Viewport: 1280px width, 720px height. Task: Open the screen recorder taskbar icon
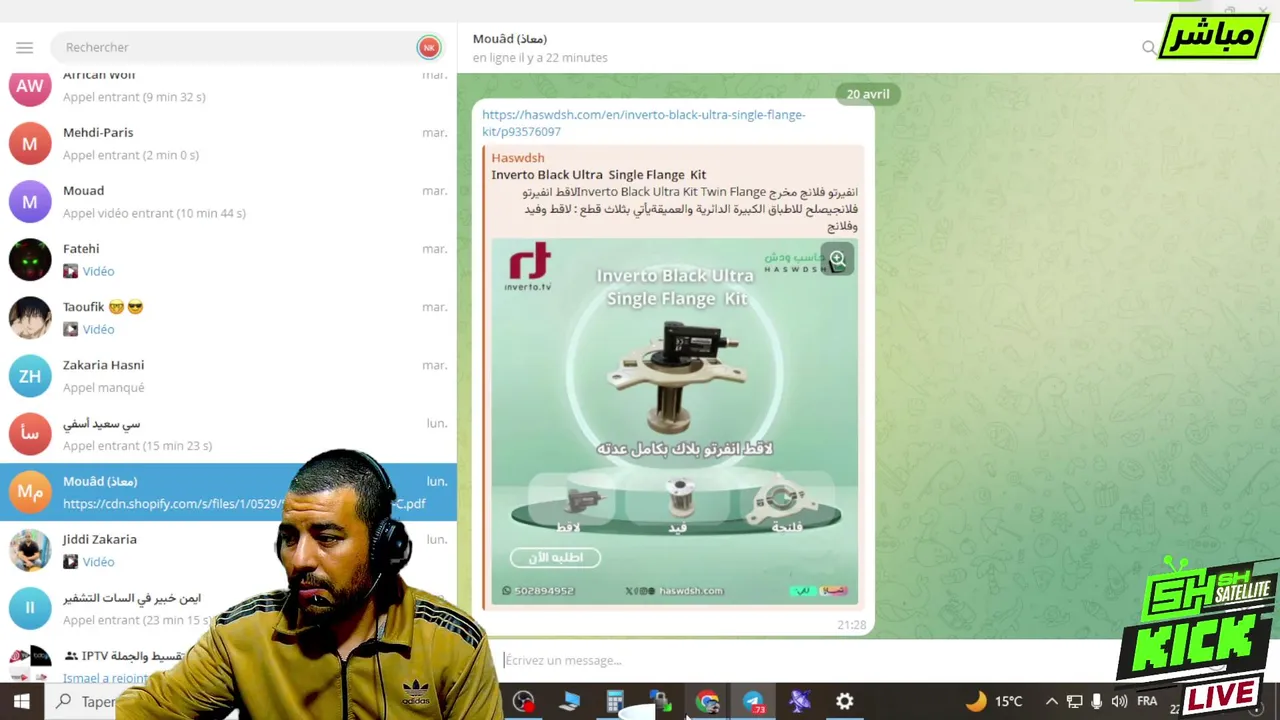point(523,701)
